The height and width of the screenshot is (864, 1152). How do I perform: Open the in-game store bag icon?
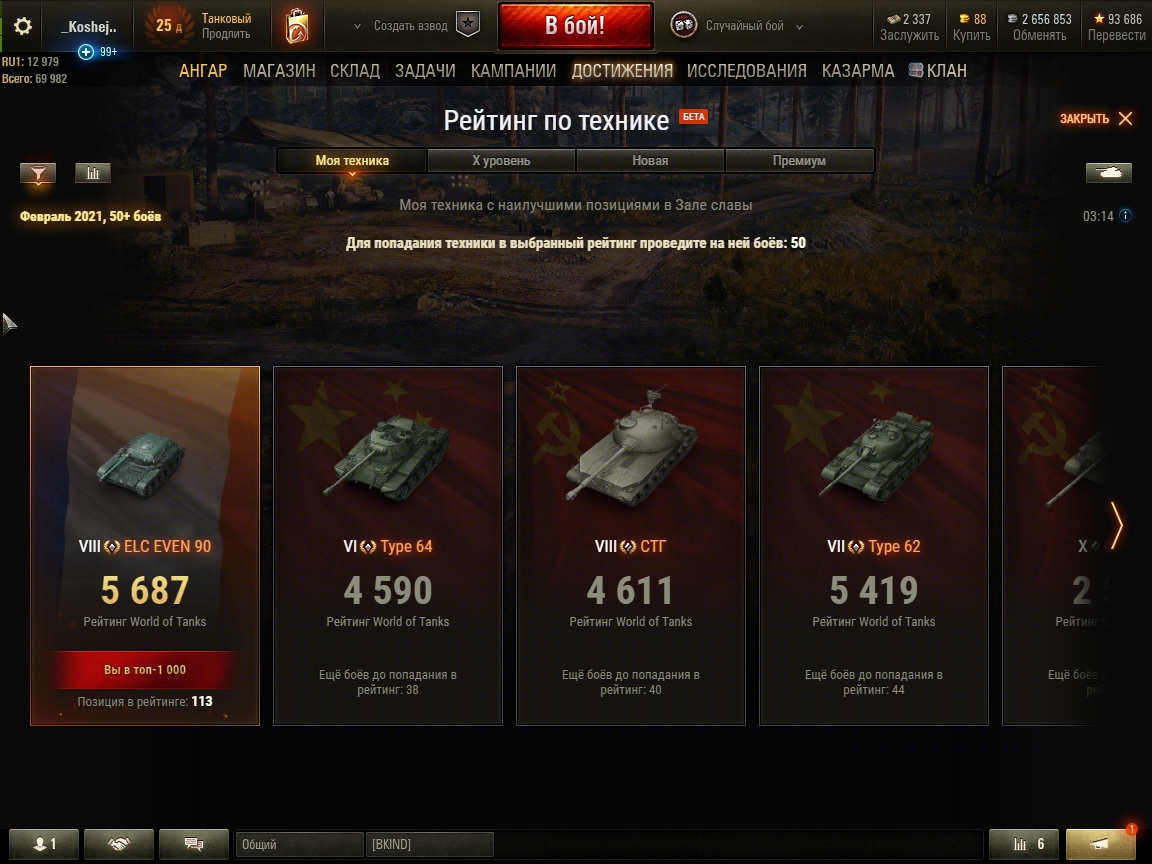[297, 26]
